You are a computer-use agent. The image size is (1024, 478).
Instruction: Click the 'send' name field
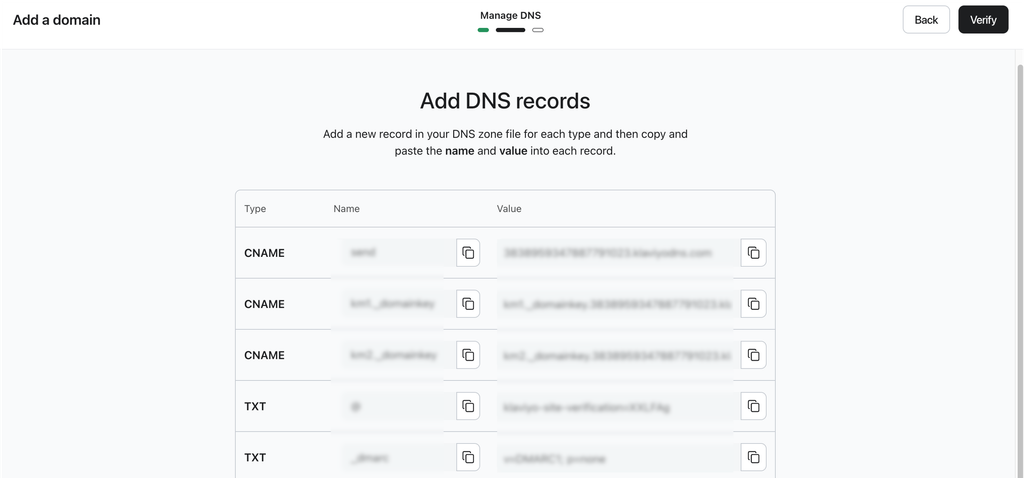[x=398, y=253]
